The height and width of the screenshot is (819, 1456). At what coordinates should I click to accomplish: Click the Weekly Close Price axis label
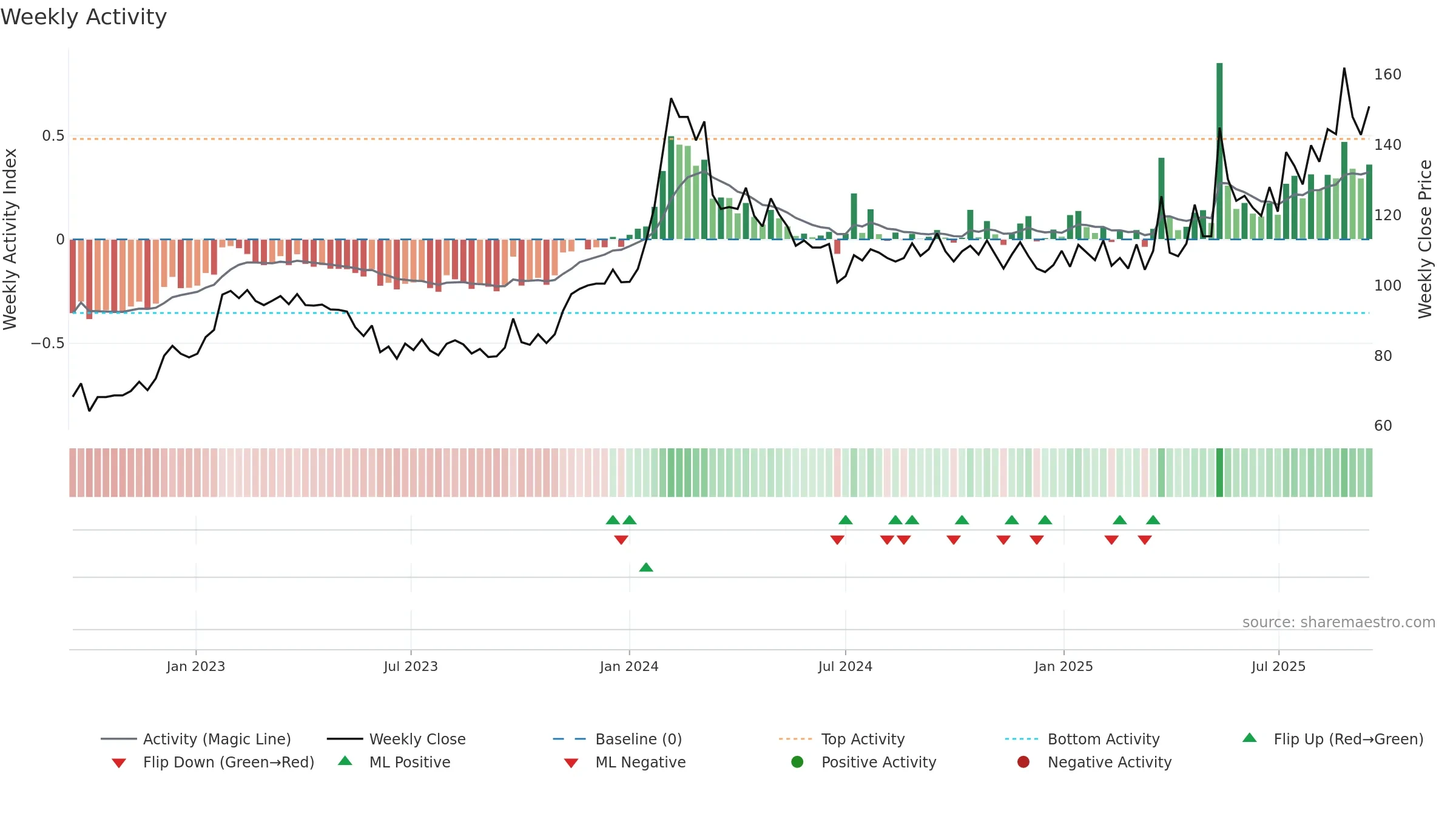[x=1425, y=239]
